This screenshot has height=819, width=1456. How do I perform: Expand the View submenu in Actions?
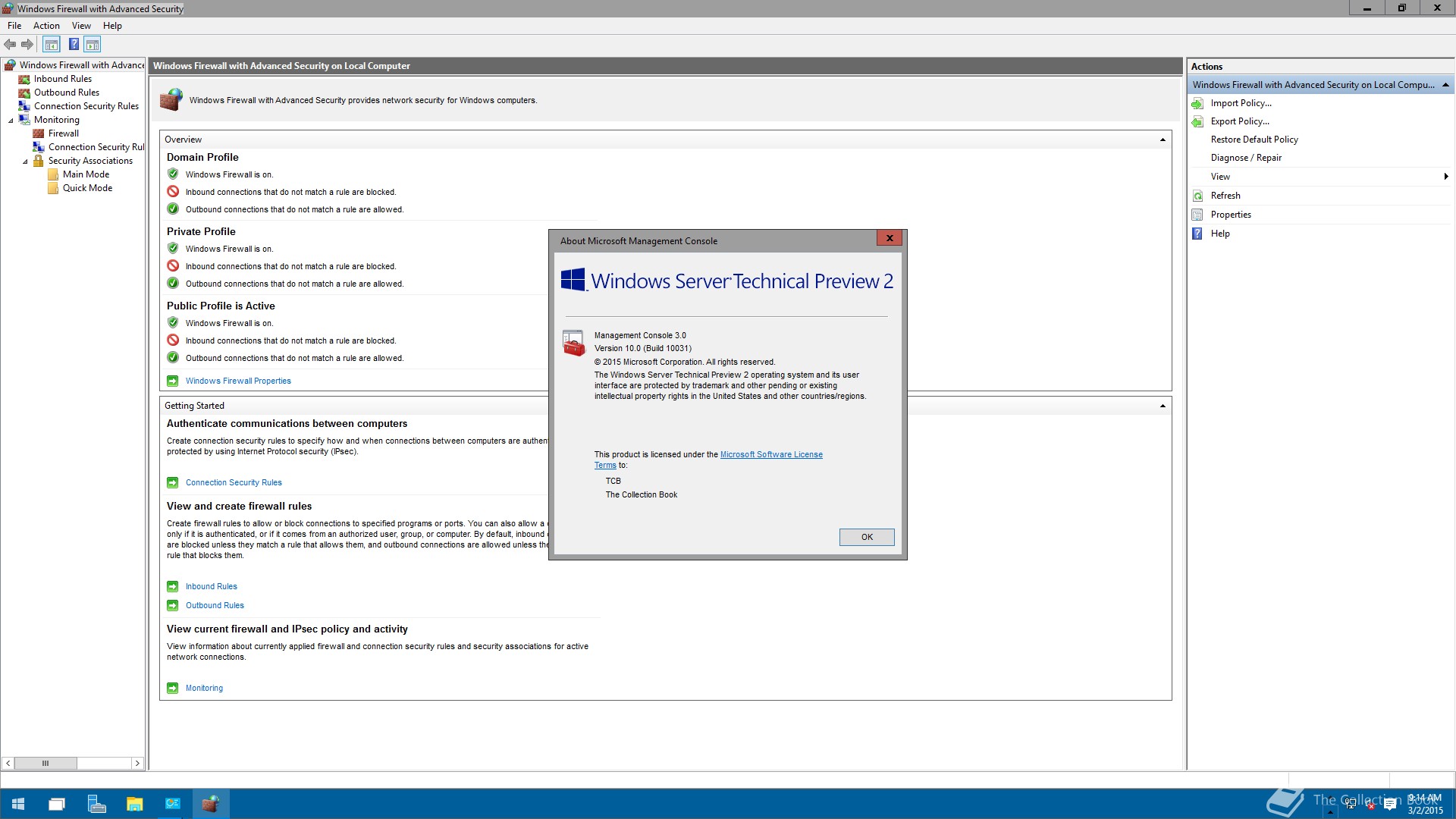tap(1446, 177)
